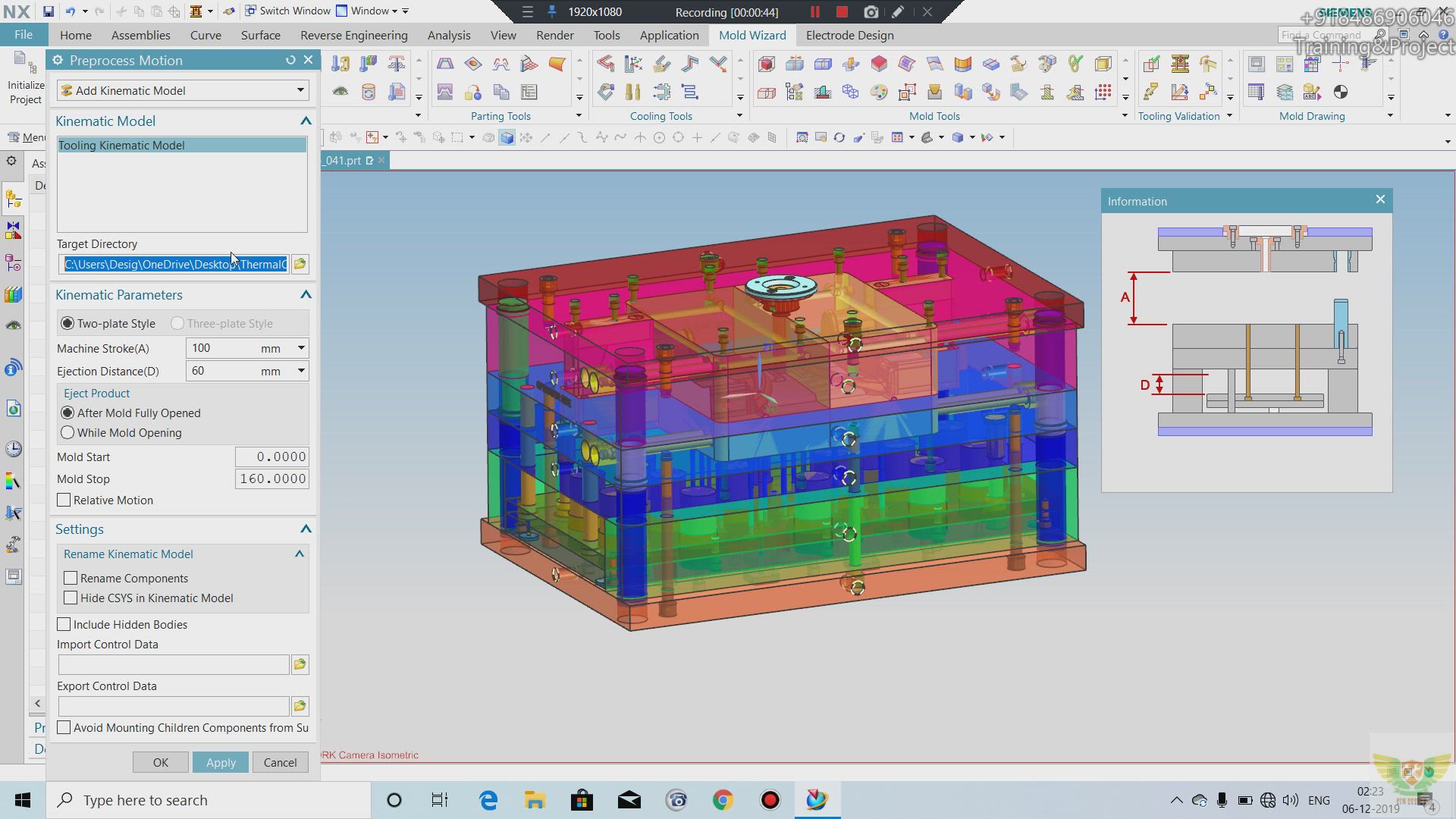Image resolution: width=1456 pixels, height=819 pixels.
Task: Click the OK button
Action: coord(161,763)
